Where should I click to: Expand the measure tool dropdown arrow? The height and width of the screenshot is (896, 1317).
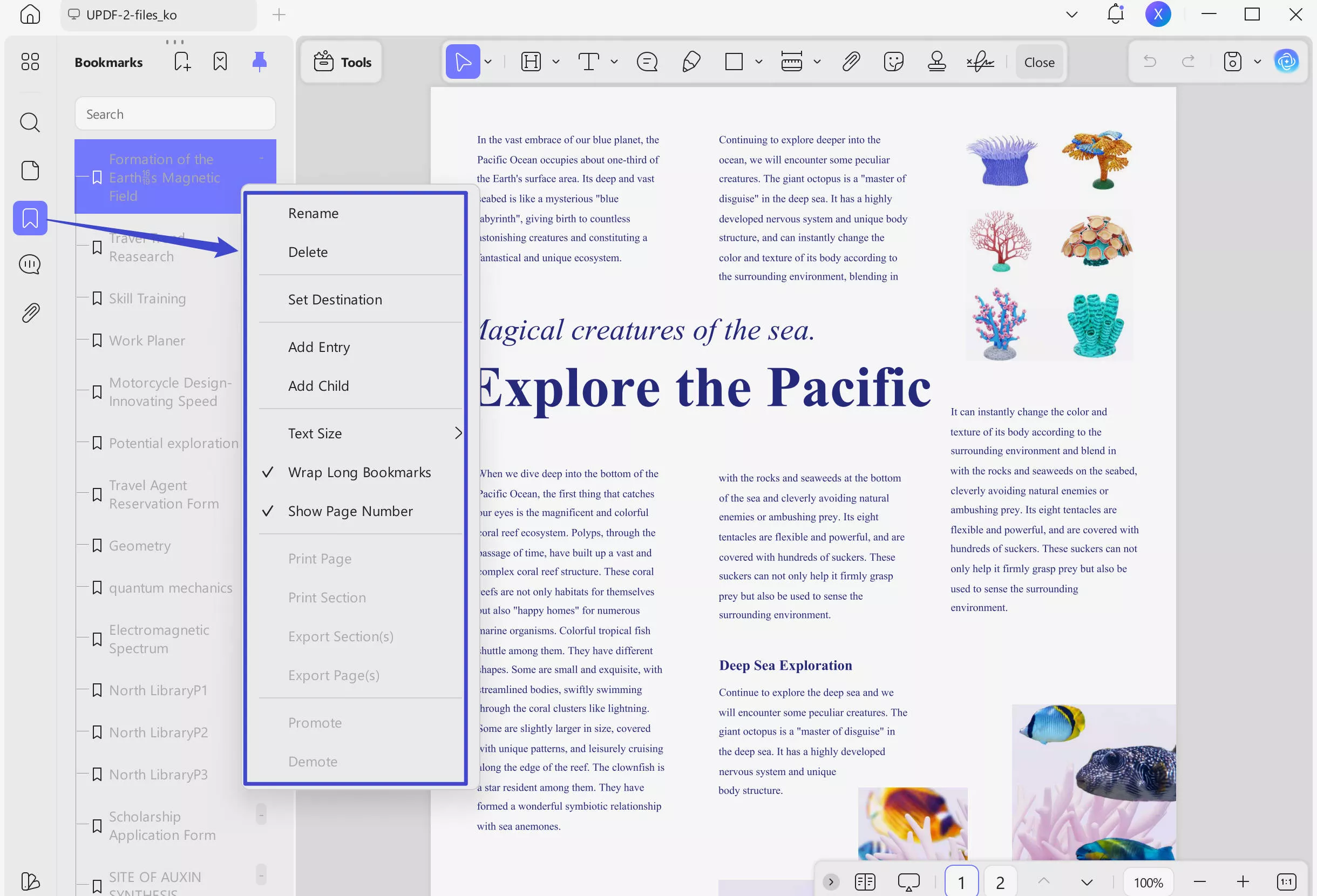tap(817, 61)
